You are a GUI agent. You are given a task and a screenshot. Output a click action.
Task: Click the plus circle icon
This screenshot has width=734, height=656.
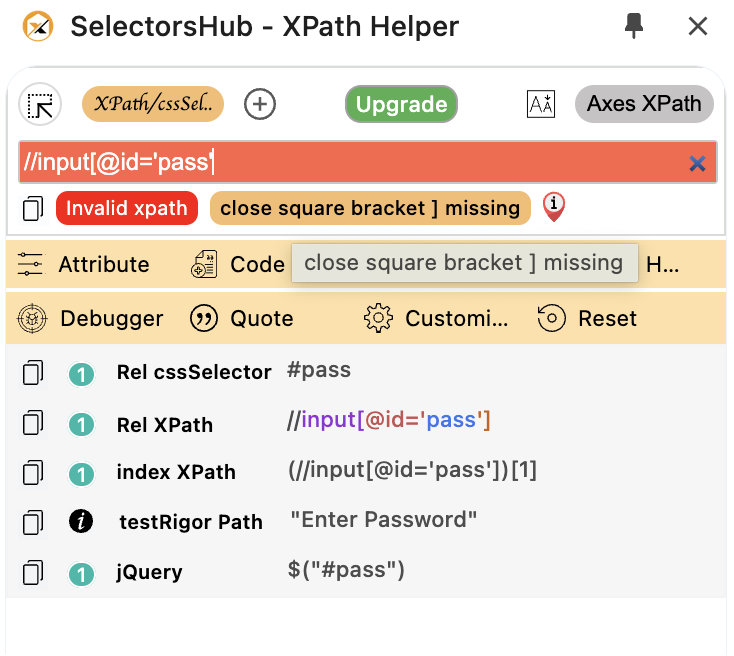pyautogui.click(x=260, y=104)
